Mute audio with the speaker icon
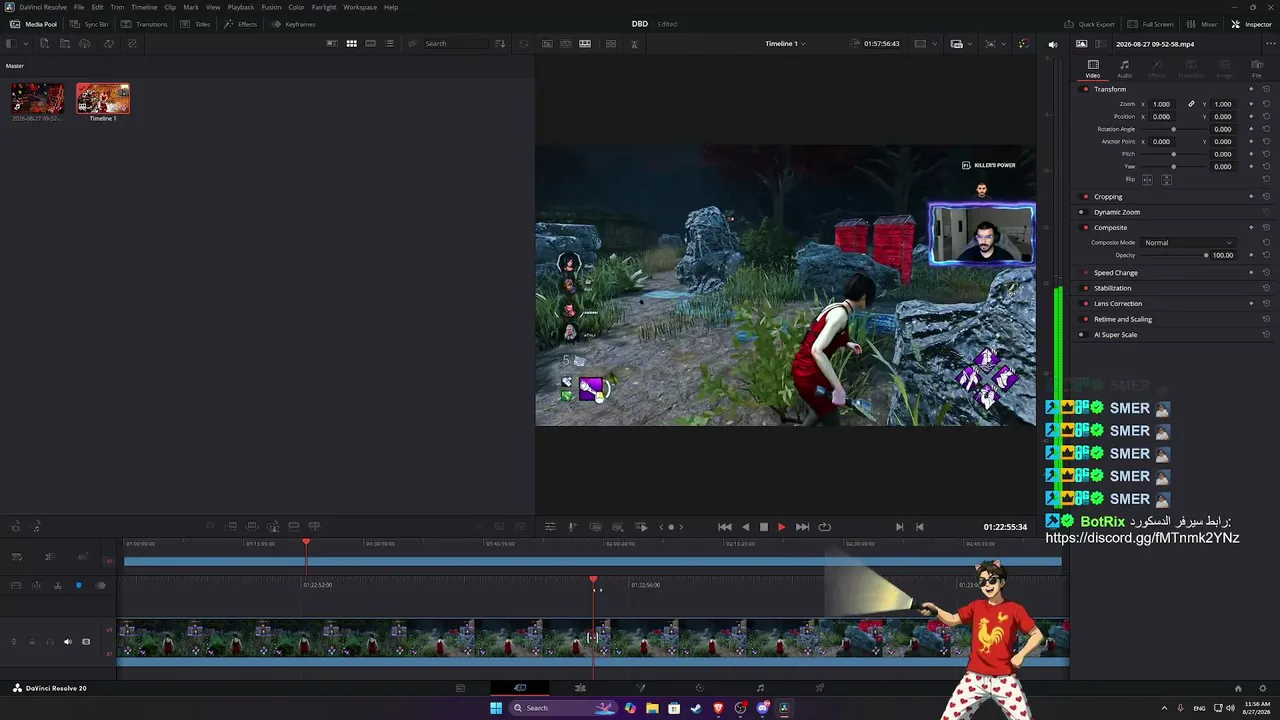The height and width of the screenshot is (720, 1280). coord(1052,44)
